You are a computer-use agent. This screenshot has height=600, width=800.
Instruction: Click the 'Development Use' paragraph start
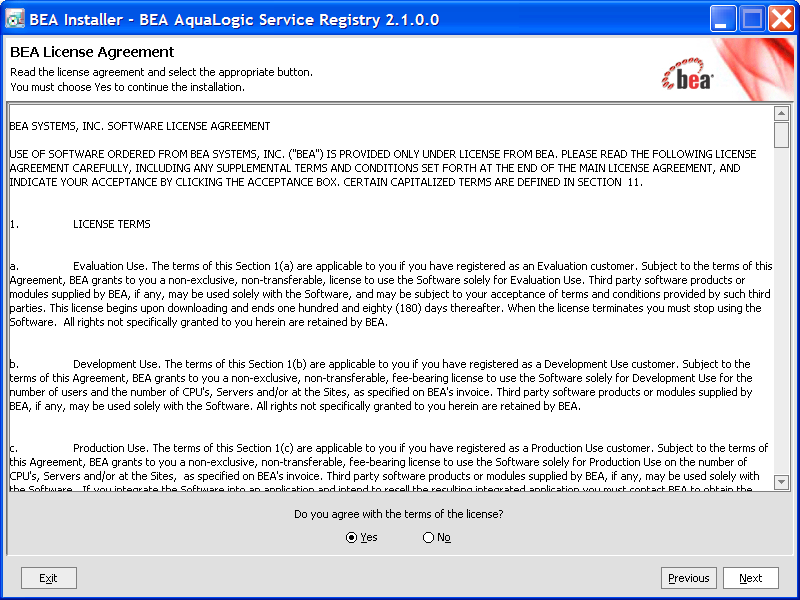115,364
